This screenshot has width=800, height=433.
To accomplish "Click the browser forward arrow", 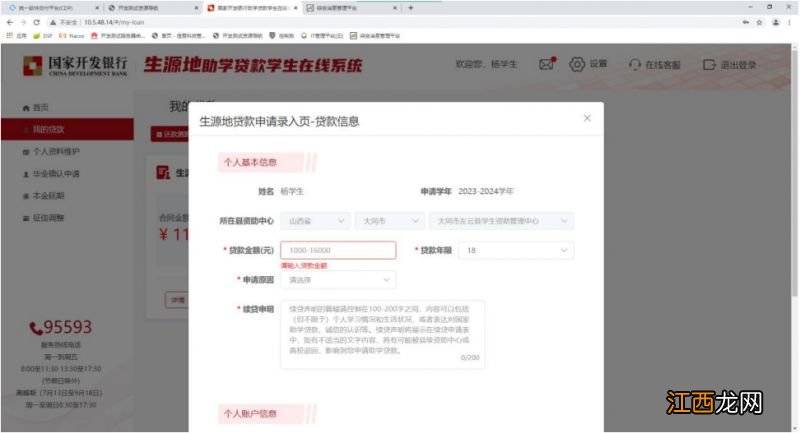I will 23,22.
